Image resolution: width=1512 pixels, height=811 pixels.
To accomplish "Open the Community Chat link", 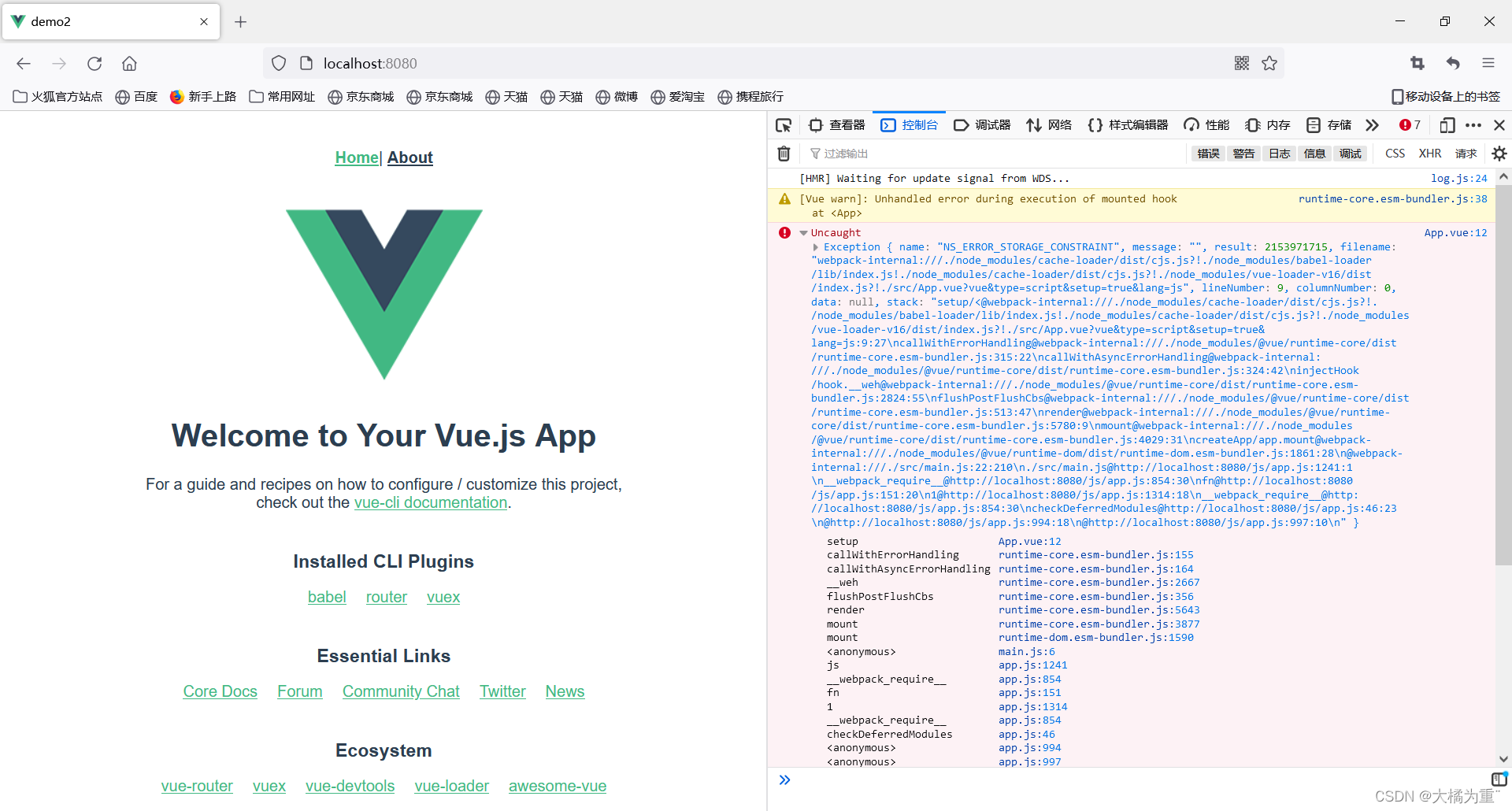I will [401, 691].
